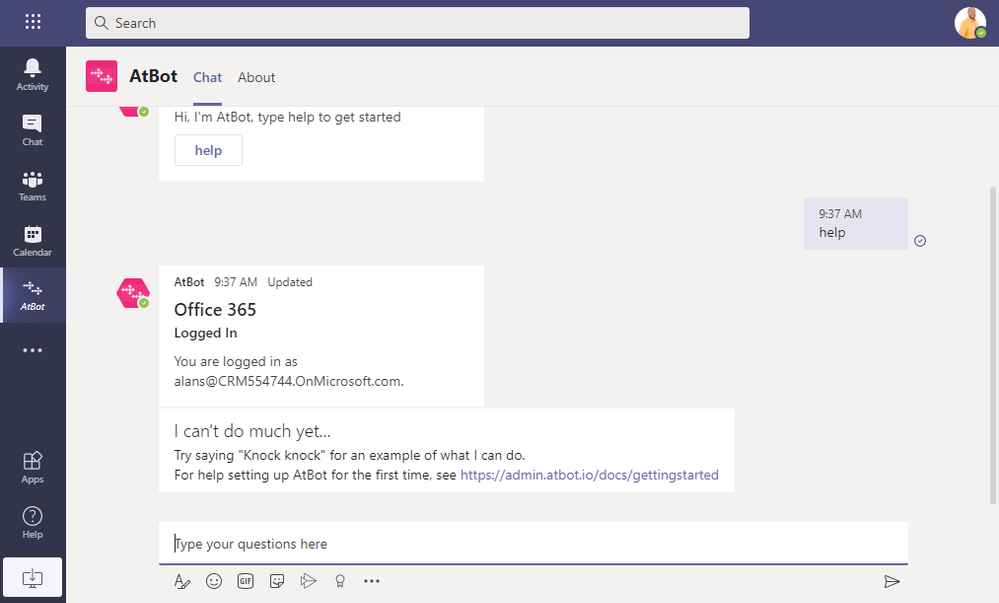
Task: Open the Calendar
Action: point(32,241)
